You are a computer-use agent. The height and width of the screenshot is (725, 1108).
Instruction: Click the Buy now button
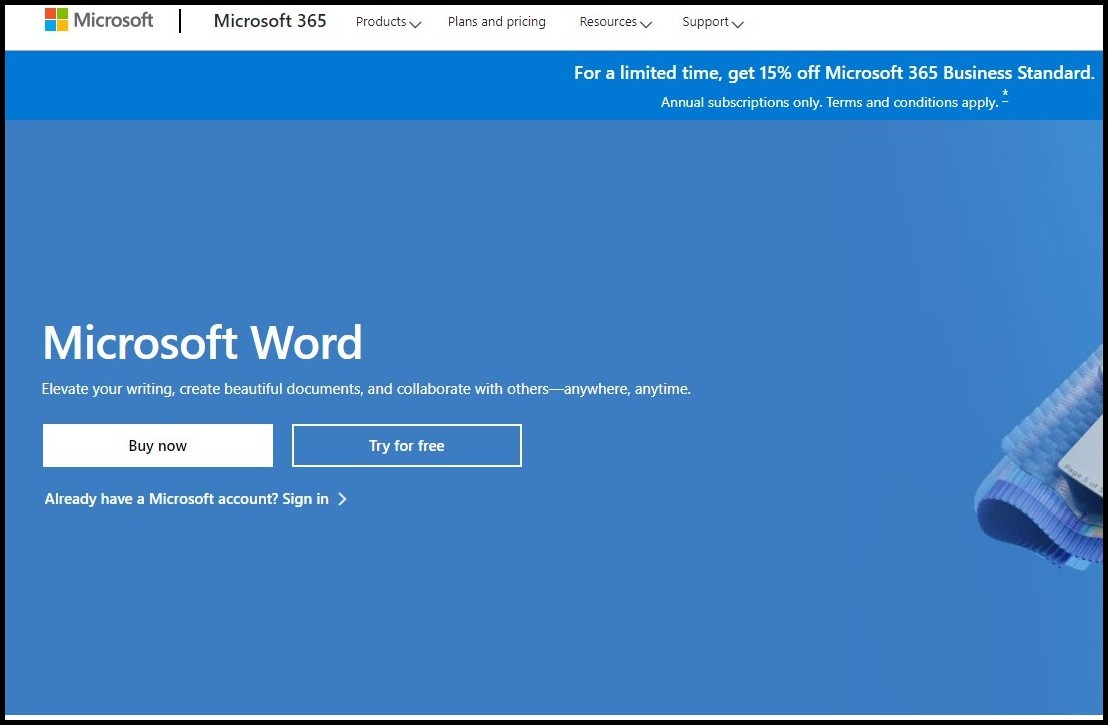pos(158,445)
